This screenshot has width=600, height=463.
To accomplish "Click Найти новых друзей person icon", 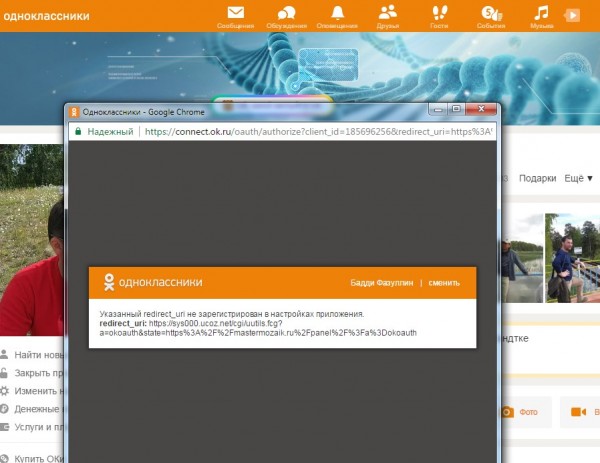I will pos(4,354).
